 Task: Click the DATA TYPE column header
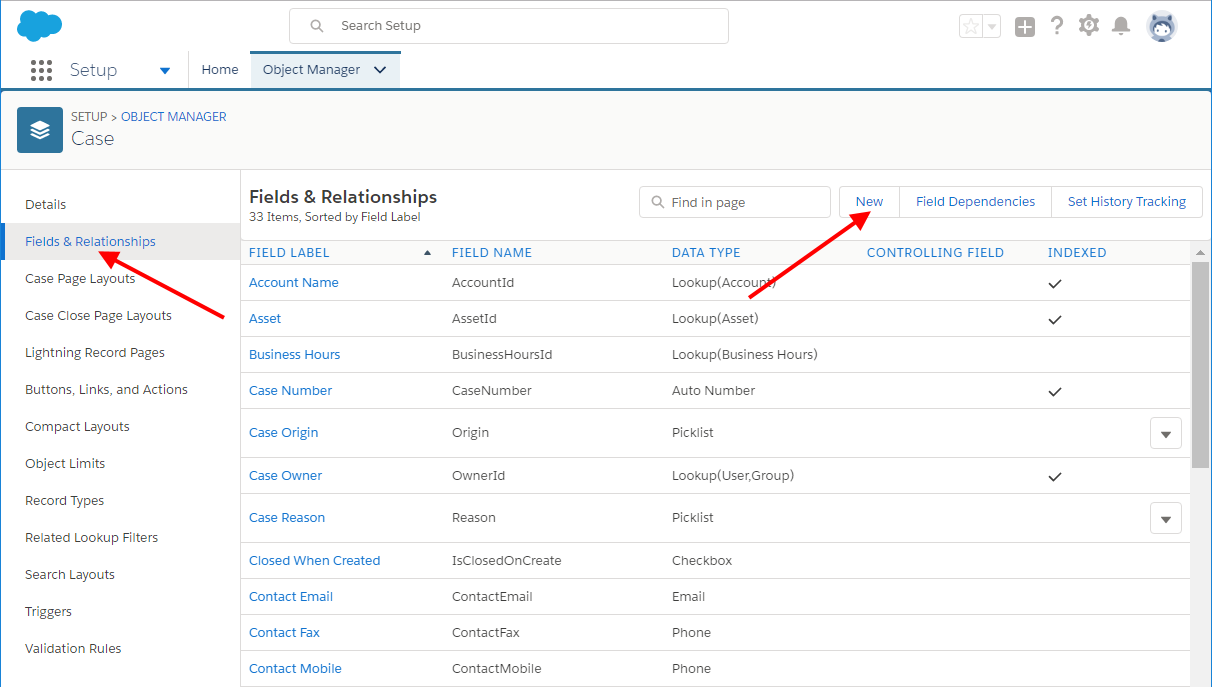706,253
